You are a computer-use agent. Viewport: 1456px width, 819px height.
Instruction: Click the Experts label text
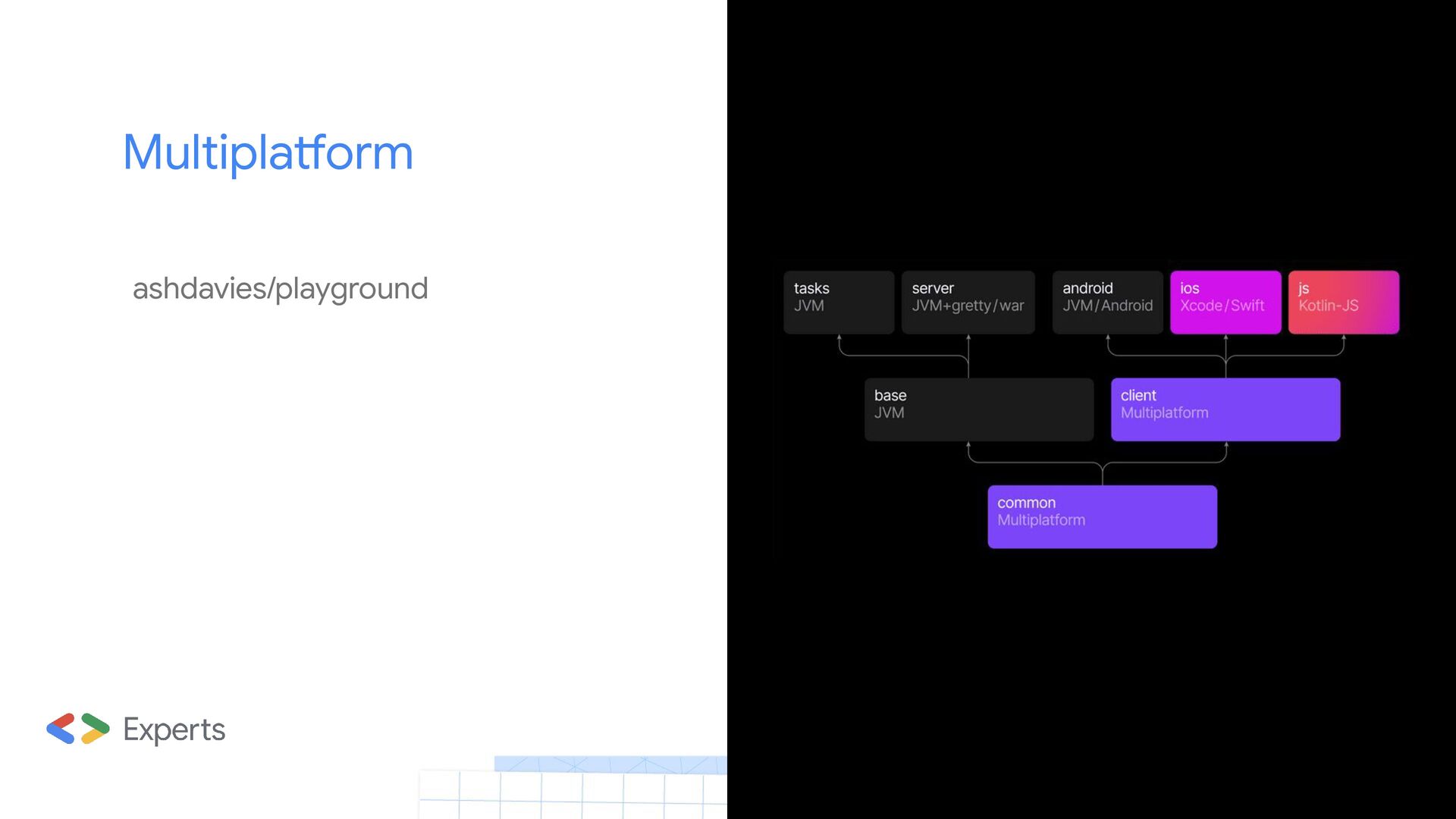(174, 730)
